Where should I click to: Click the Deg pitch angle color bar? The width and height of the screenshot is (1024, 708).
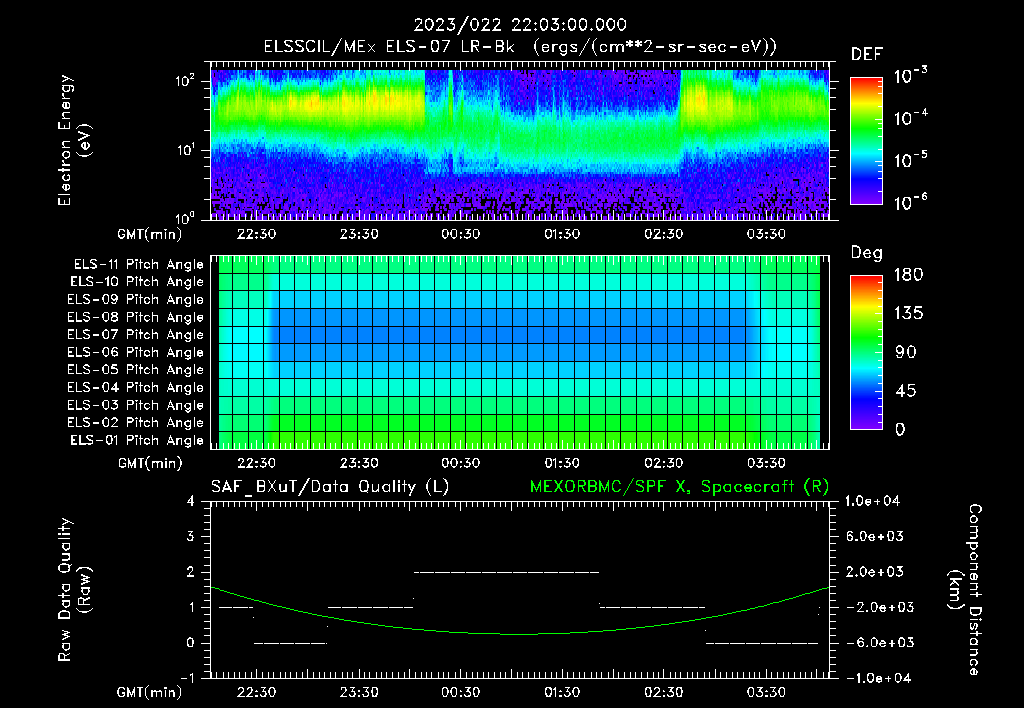tap(866, 352)
